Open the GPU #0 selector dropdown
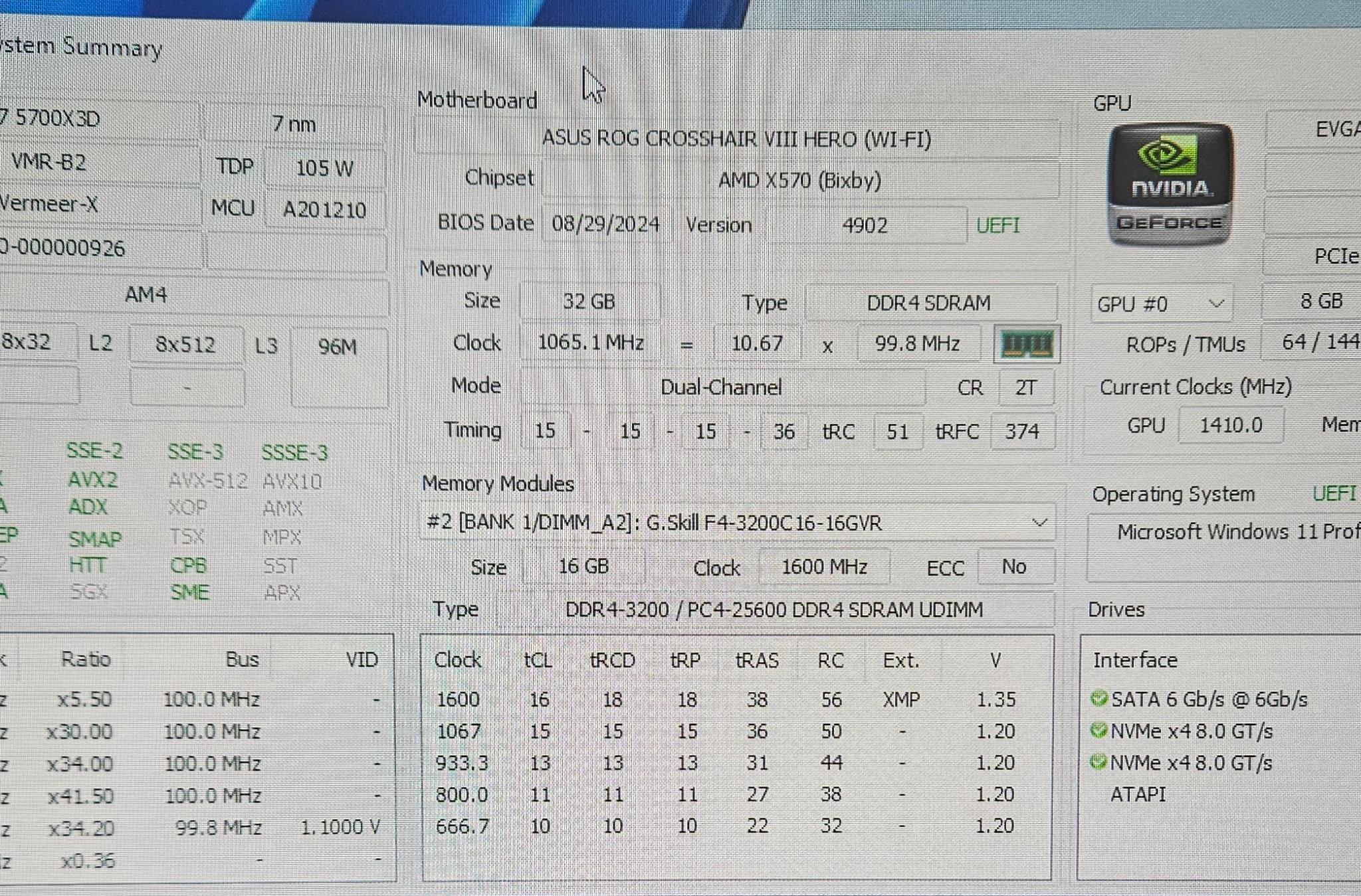Viewport: 1361px width, 896px height. 1162,304
